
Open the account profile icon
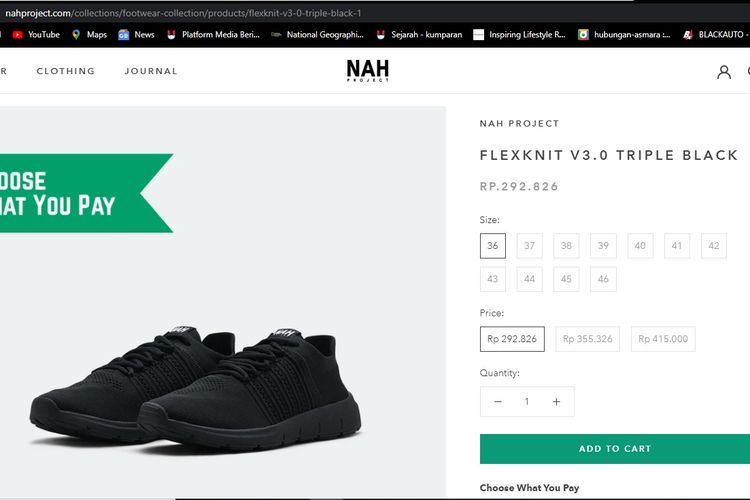[724, 72]
